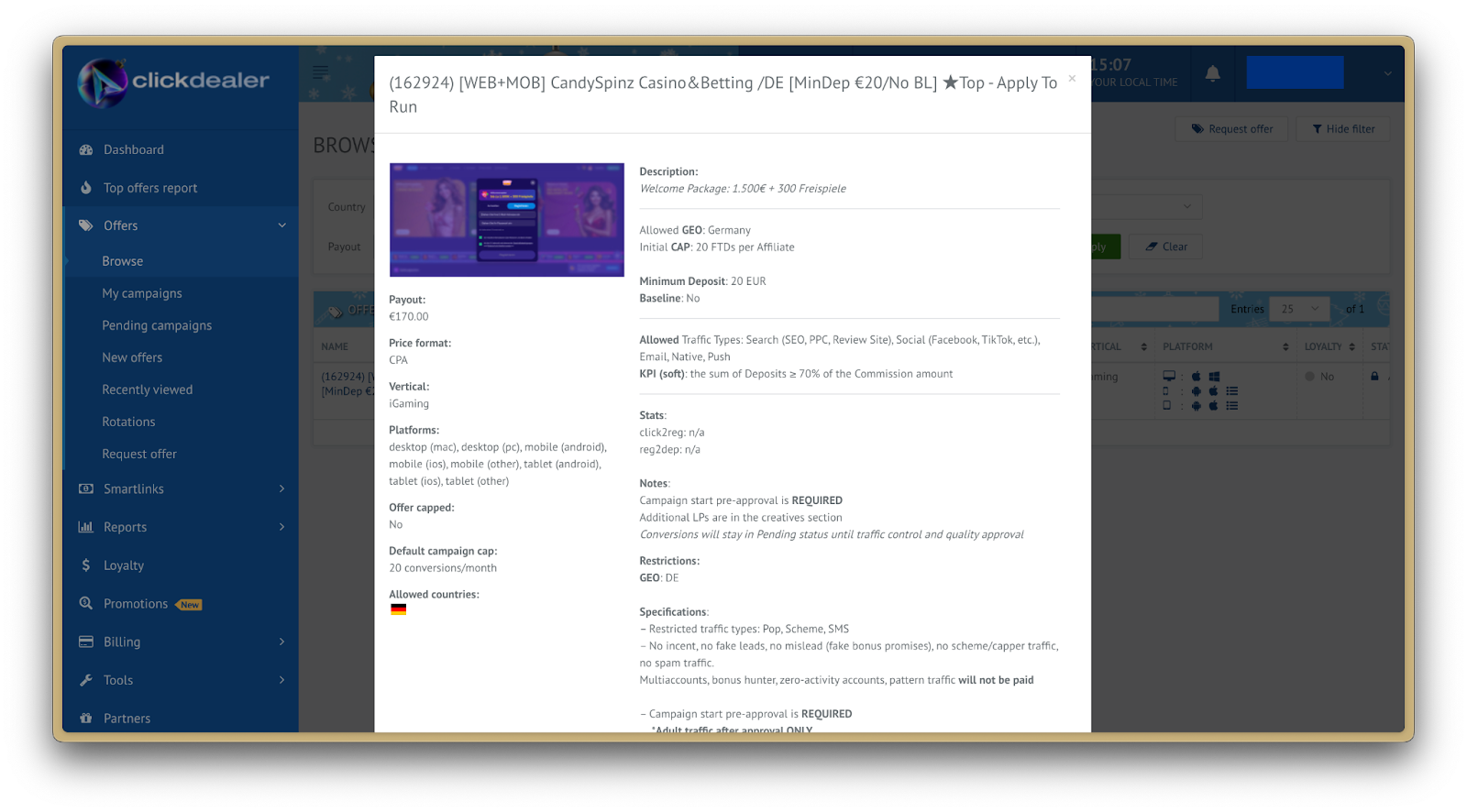Select Browse under Offers

tap(123, 261)
